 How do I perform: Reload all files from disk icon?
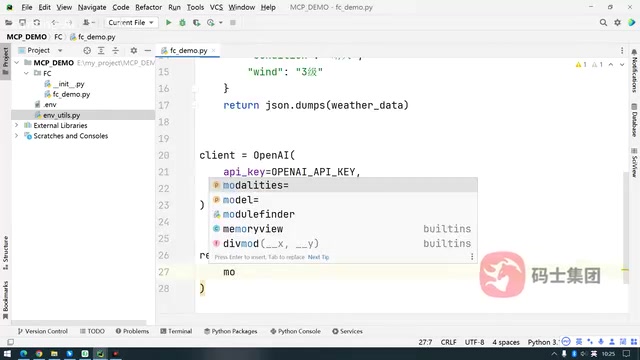point(37,22)
